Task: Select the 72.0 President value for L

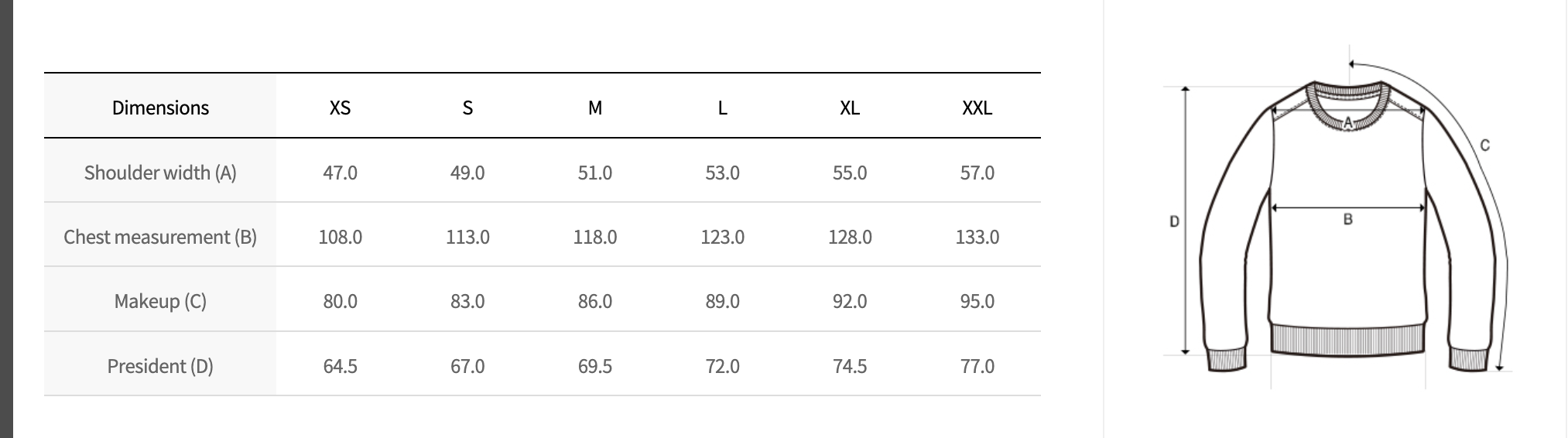Action: pos(722,366)
